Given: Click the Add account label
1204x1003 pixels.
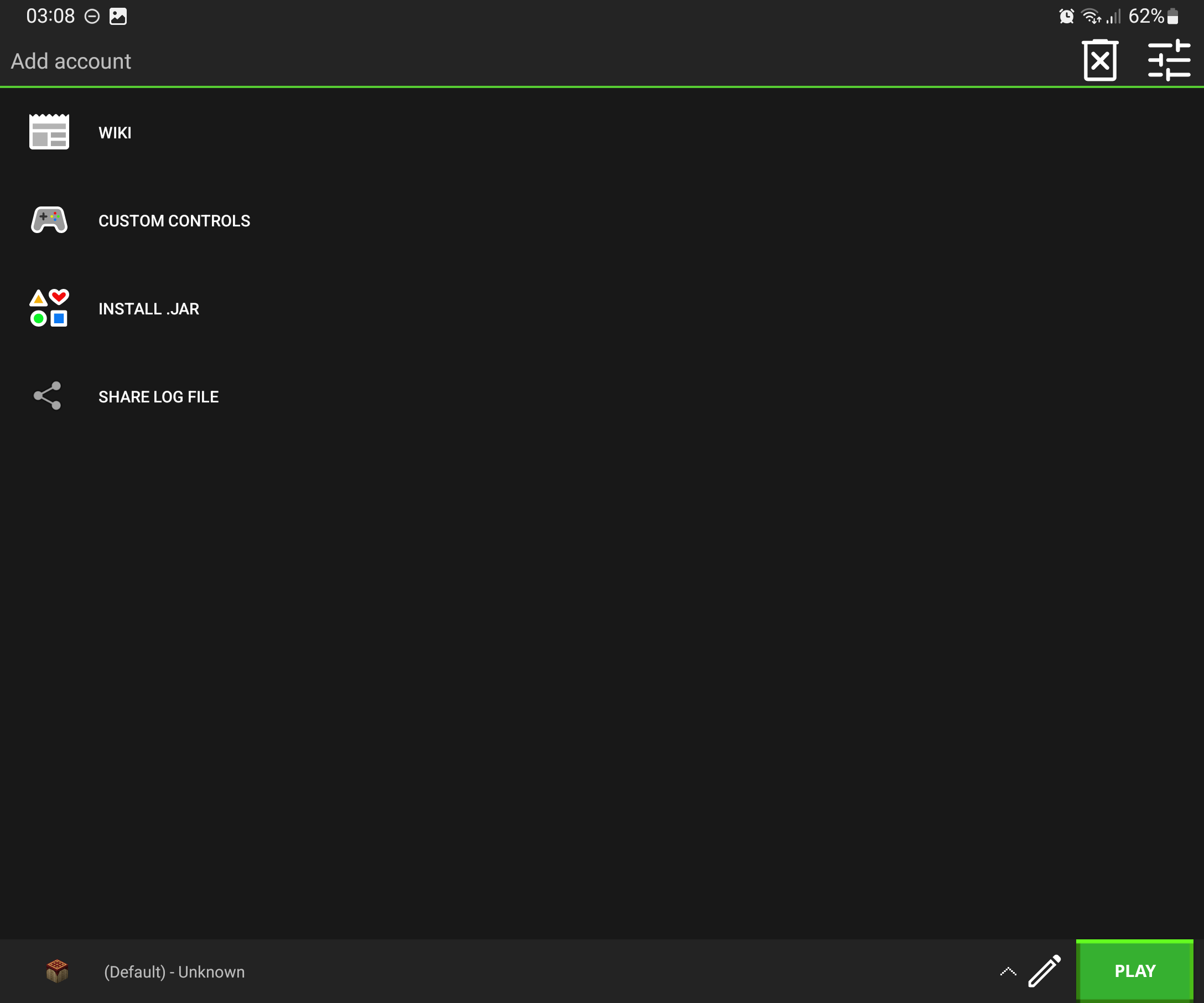Looking at the screenshot, I should pyautogui.click(x=71, y=61).
